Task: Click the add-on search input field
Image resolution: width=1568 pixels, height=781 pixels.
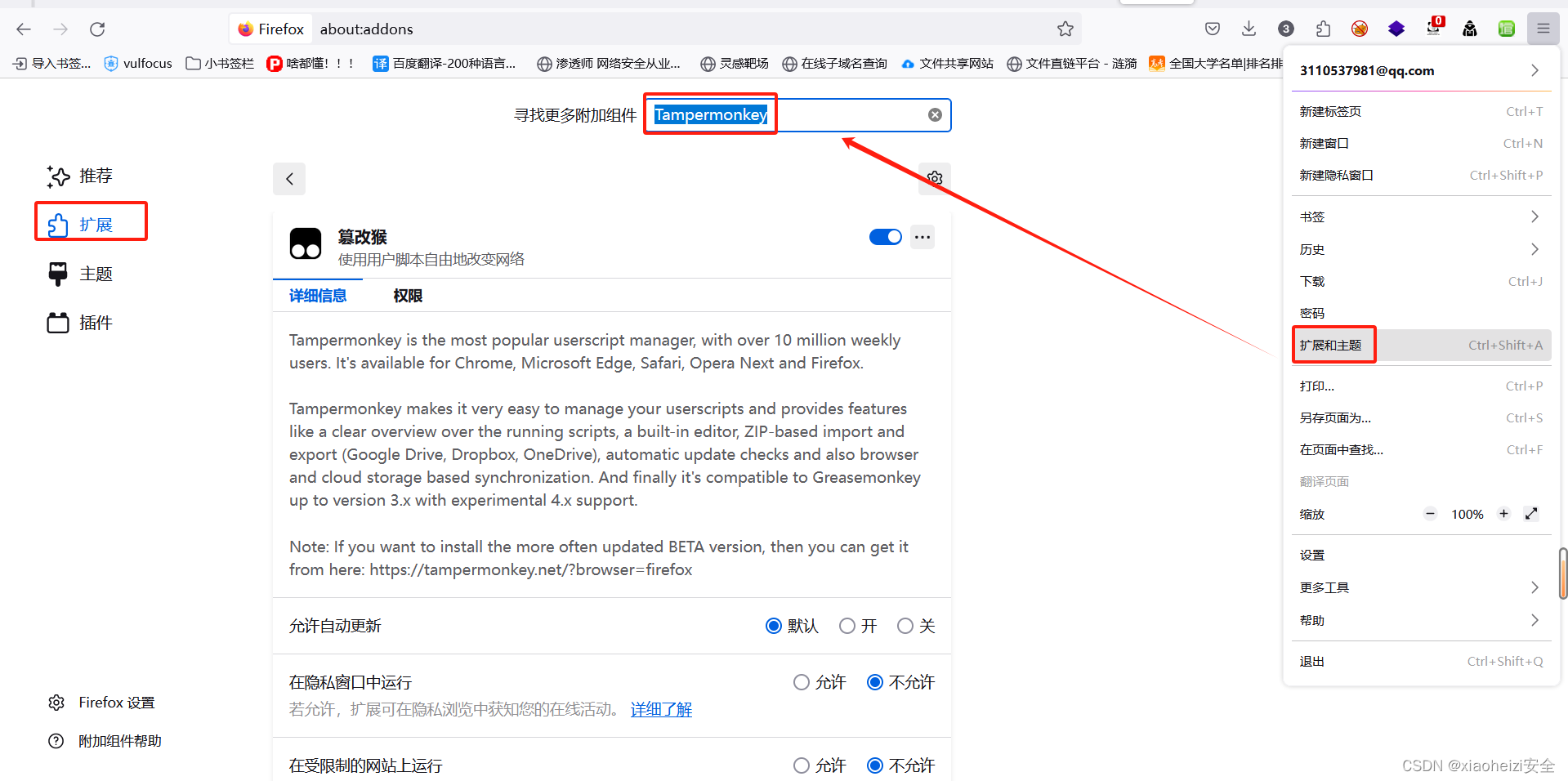Action: (798, 115)
